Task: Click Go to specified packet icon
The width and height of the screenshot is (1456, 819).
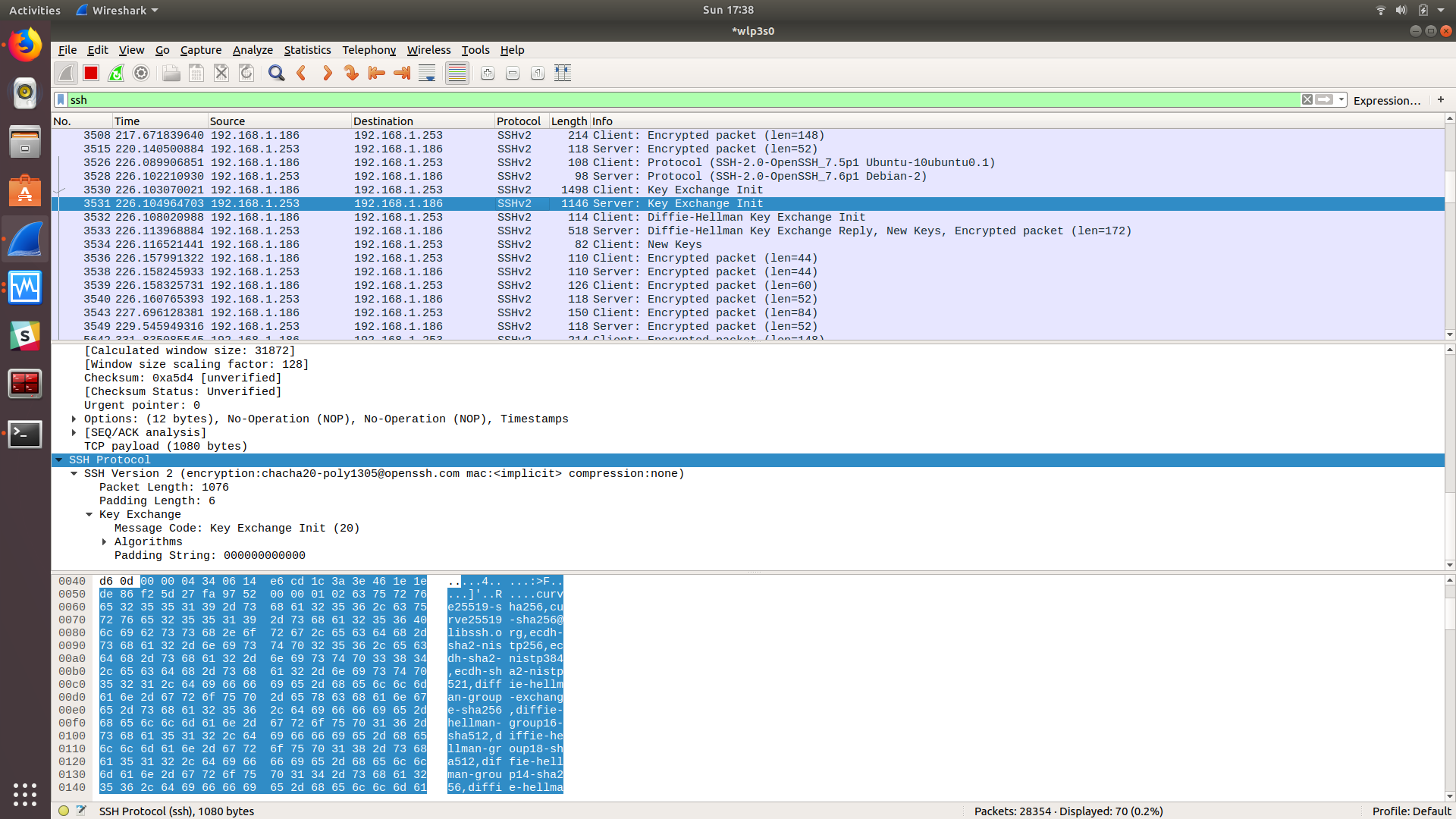Action: pos(352,73)
